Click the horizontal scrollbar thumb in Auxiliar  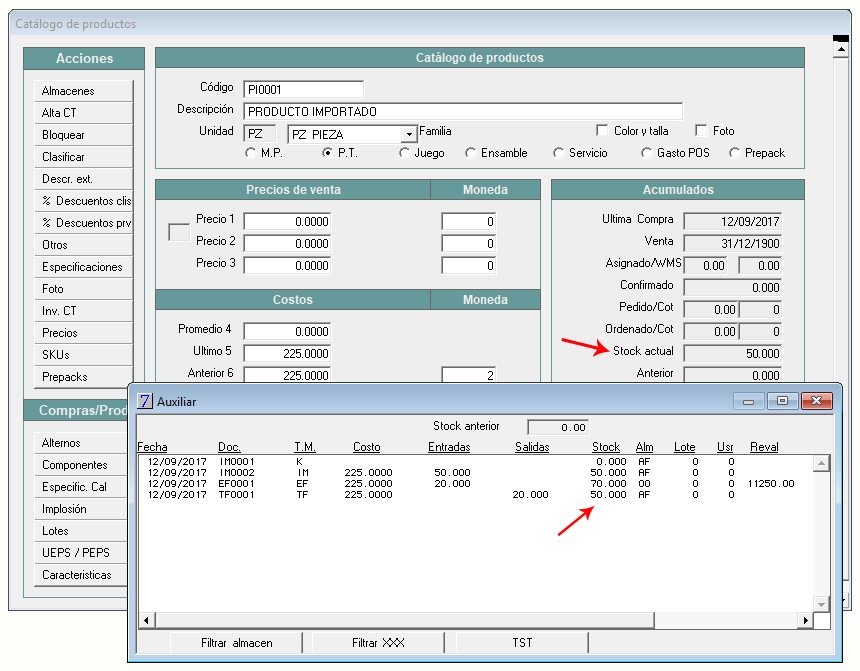click(x=405, y=621)
